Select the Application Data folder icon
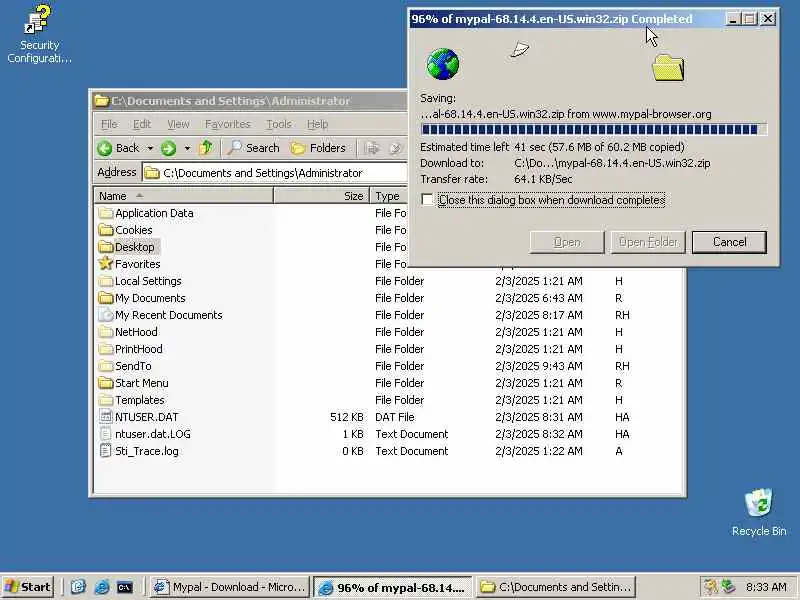The image size is (800, 600). [x=106, y=213]
